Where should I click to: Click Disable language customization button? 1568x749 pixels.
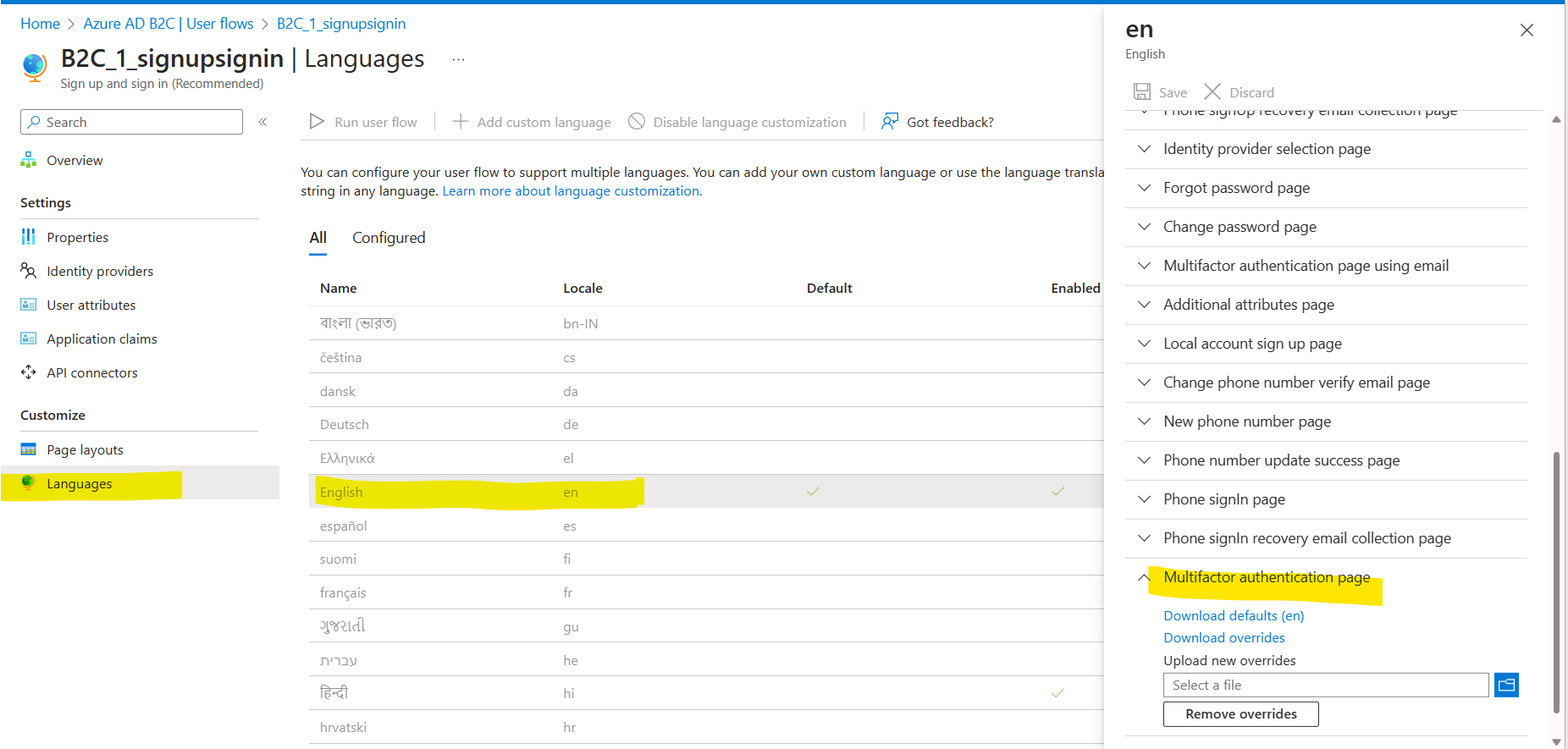point(737,122)
